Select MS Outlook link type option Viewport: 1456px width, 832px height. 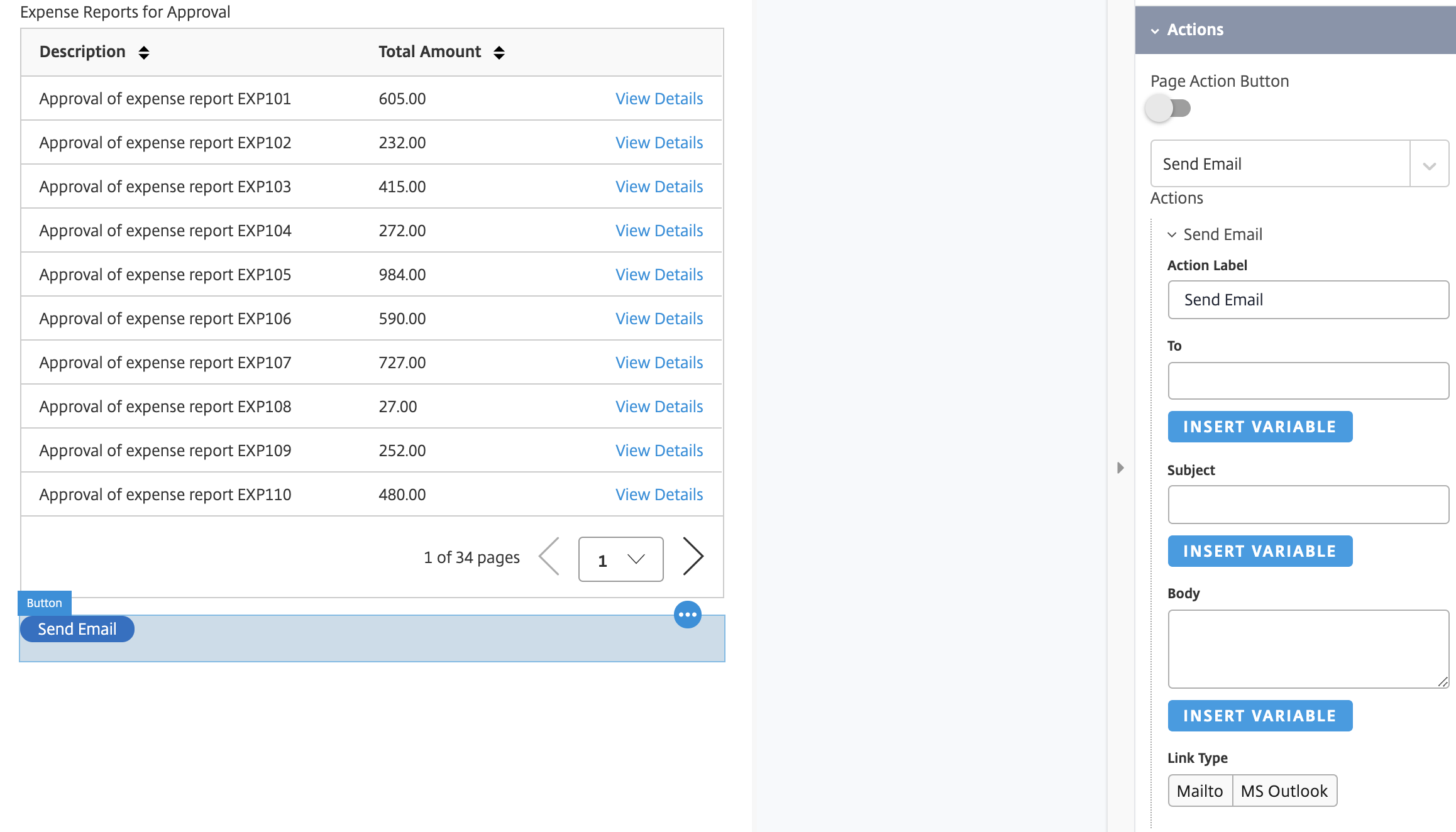pyautogui.click(x=1283, y=791)
